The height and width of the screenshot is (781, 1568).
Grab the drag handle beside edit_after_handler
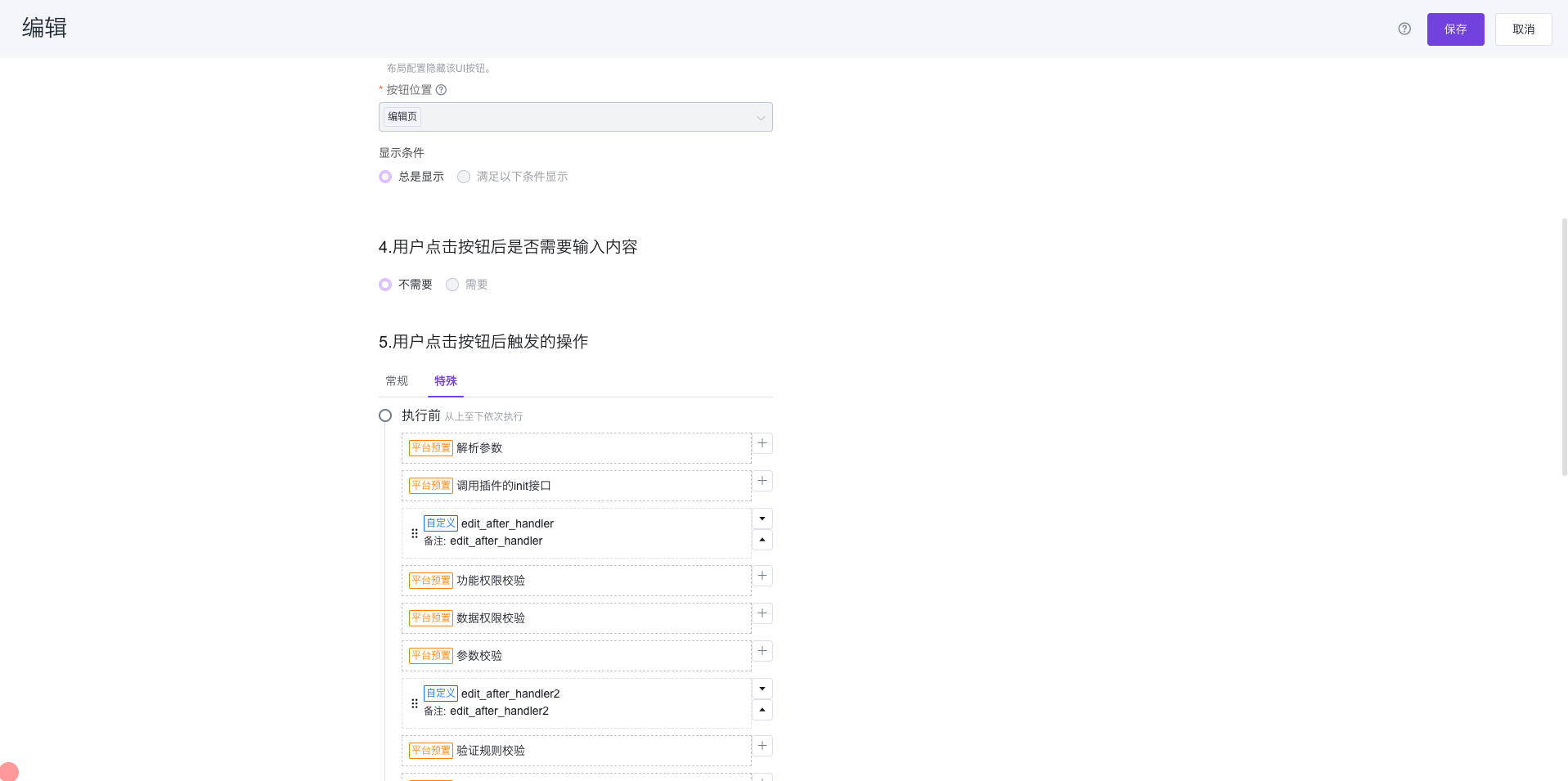(414, 532)
